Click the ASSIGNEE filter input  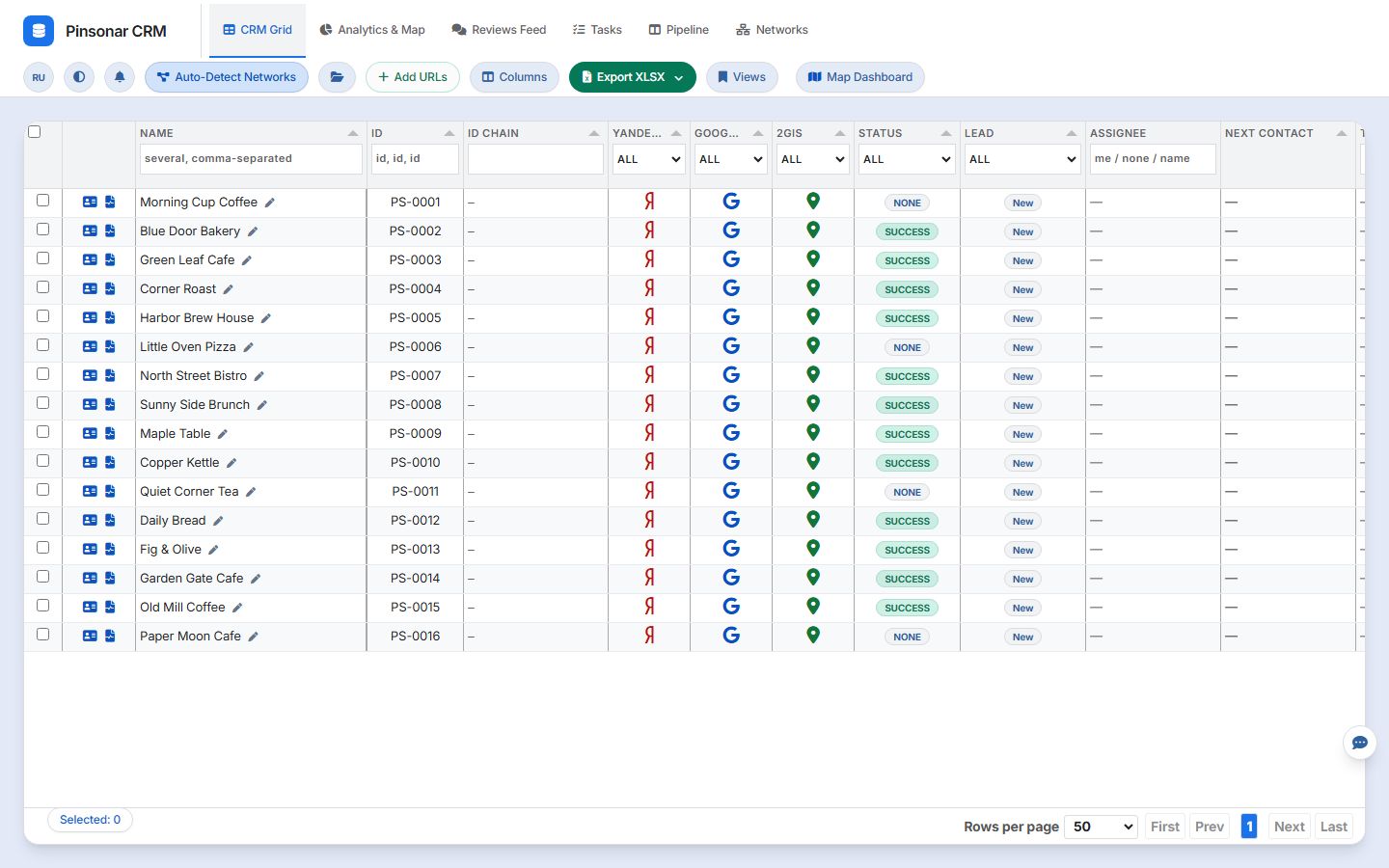[x=1153, y=159]
